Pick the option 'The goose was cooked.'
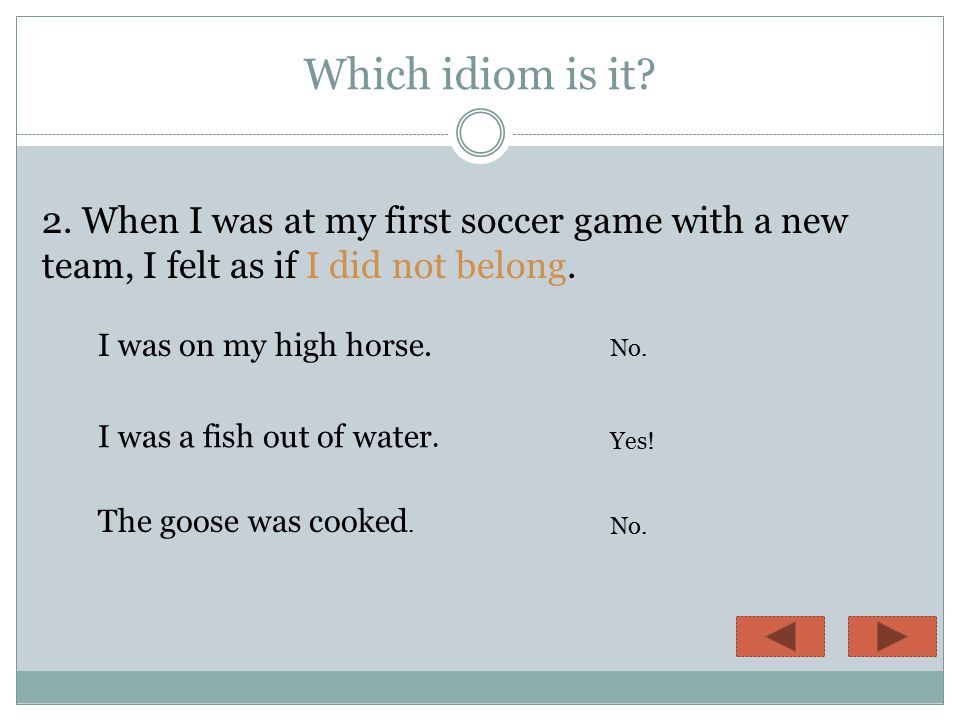 click(255, 522)
